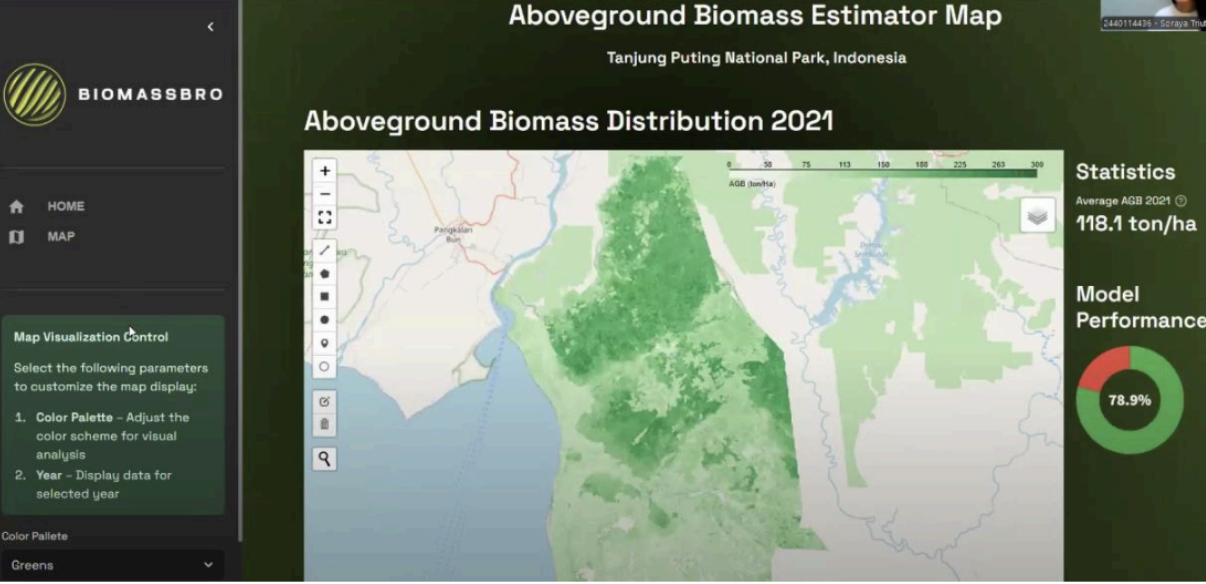Click the 78.9% performance value
The image size is (1206, 584).
[1130, 400]
